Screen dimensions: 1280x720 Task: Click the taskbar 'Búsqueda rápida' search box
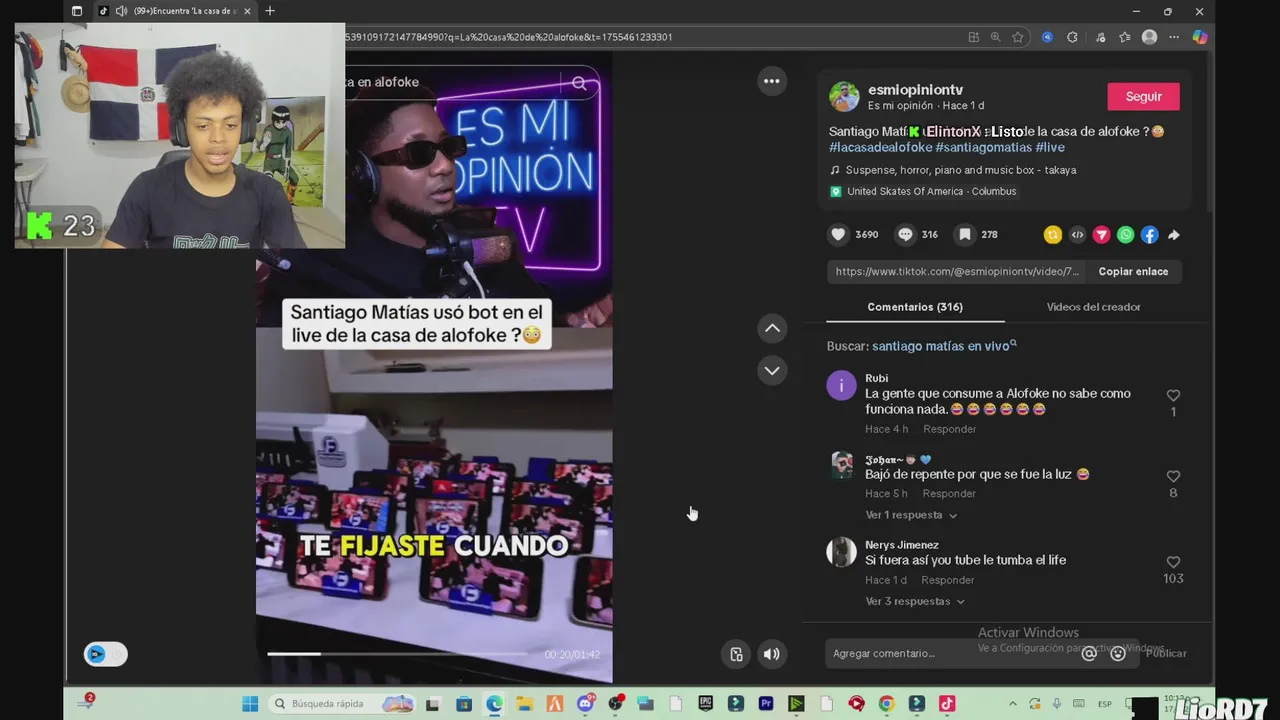[342, 704]
